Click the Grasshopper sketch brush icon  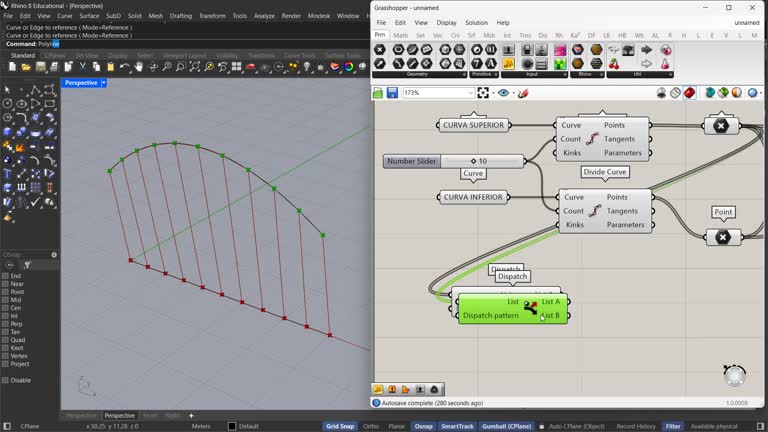522,93
